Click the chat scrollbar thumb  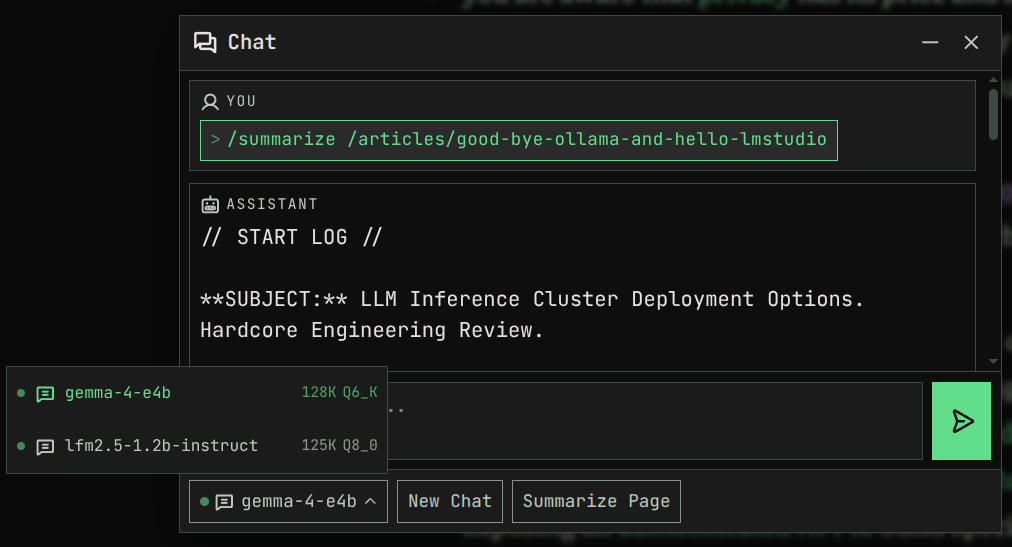tap(993, 114)
